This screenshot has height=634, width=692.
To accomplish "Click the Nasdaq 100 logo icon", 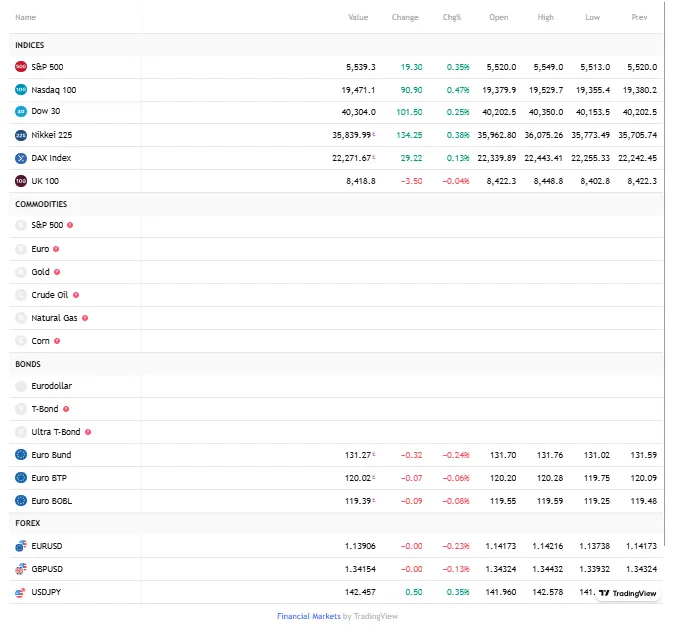I will [x=21, y=90].
